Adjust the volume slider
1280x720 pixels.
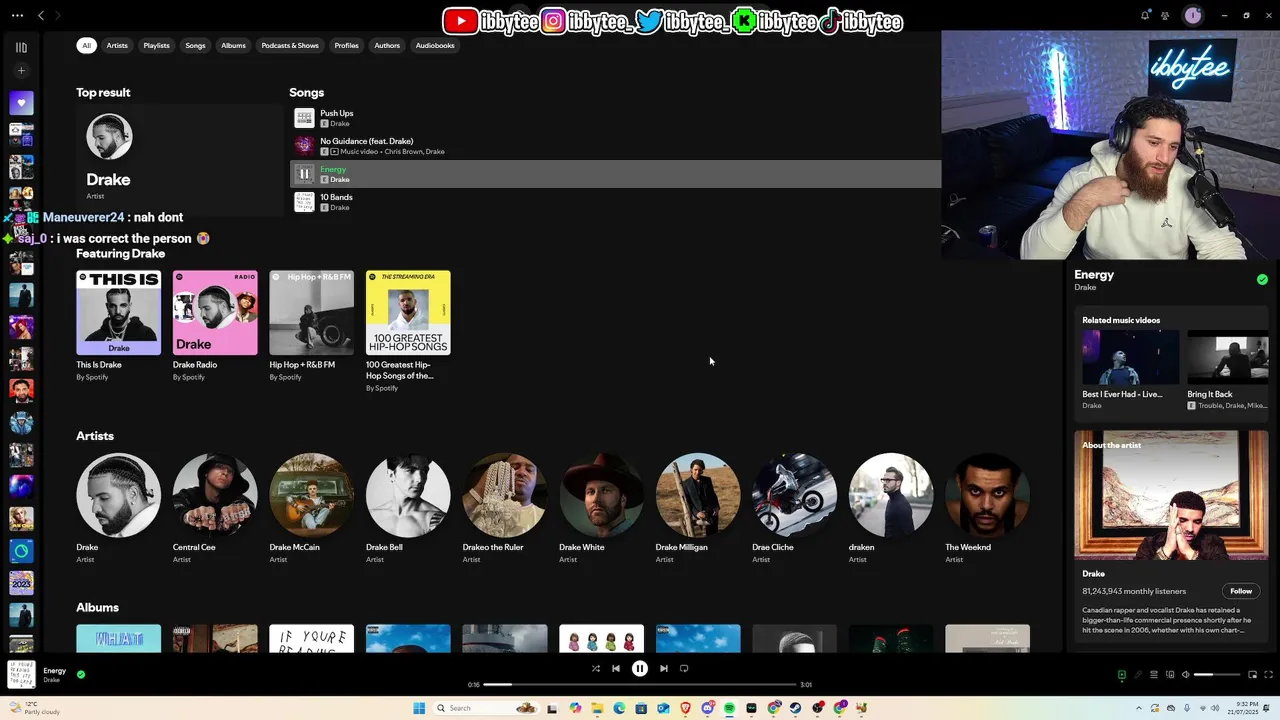(x=1217, y=675)
